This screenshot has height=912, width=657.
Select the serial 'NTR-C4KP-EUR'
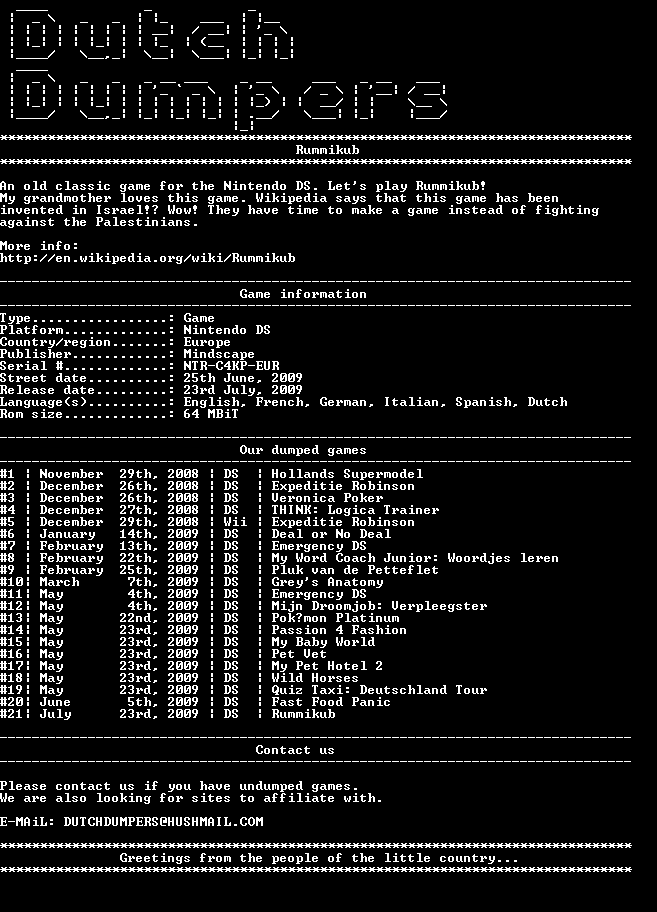pos(231,366)
